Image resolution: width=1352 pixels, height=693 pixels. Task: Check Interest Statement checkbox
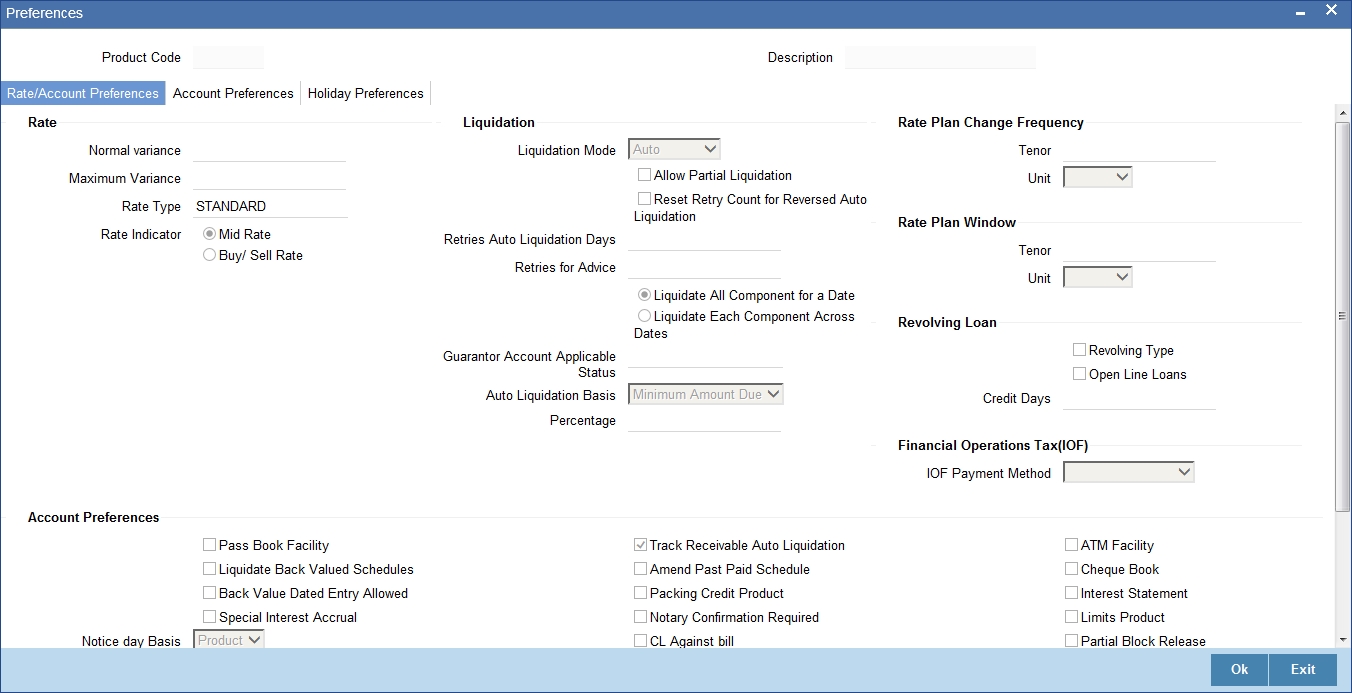(x=1071, y=593)
